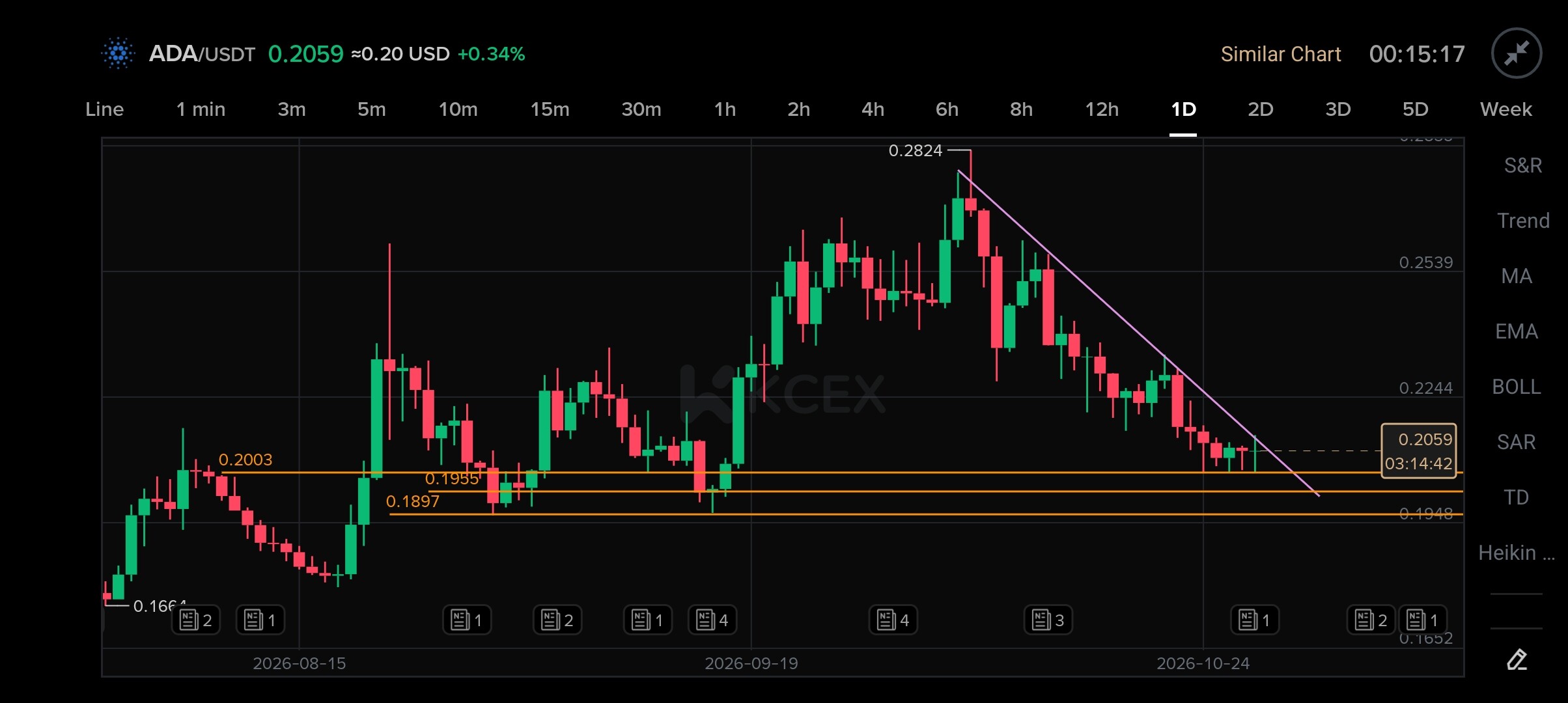Switch to Line chart view

tap(104, 109)
